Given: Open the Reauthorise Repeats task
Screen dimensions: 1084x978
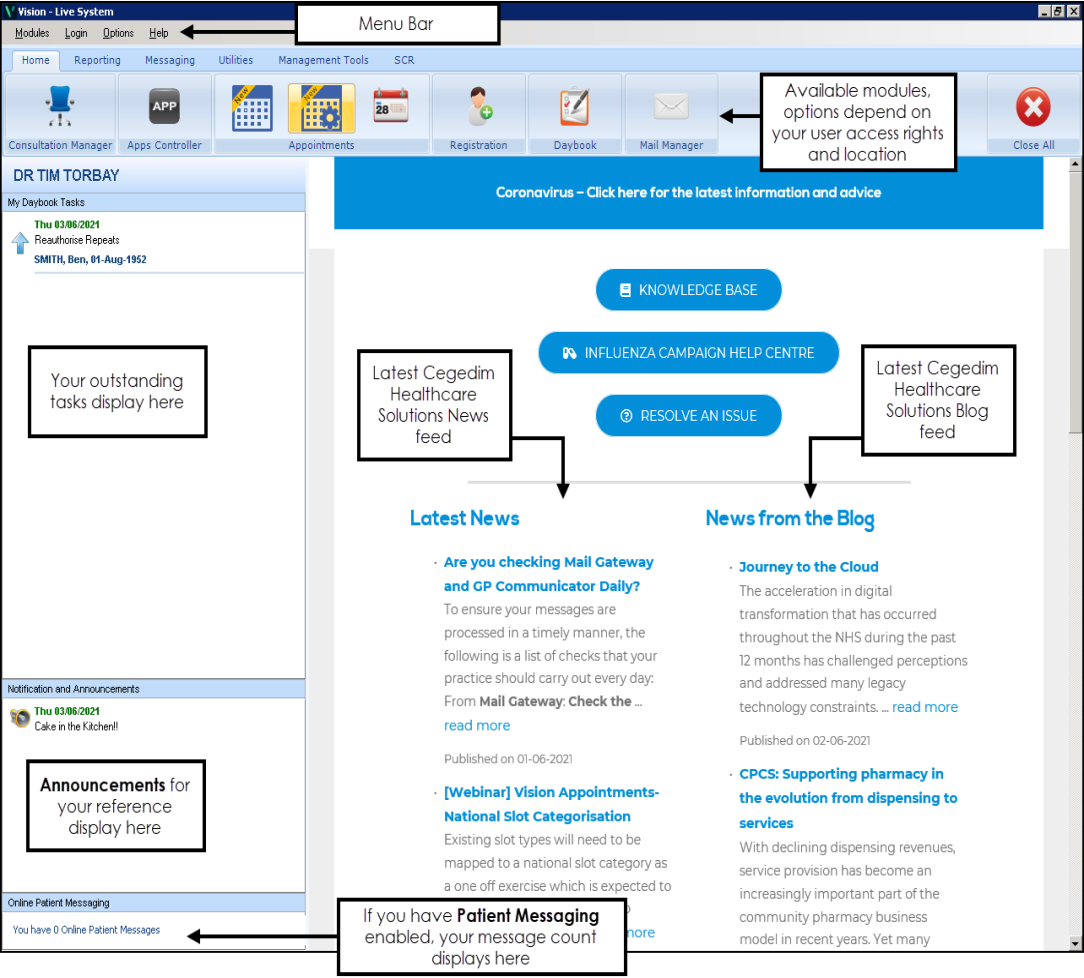Looking at the screenshot, I should (x=77, y=240).
